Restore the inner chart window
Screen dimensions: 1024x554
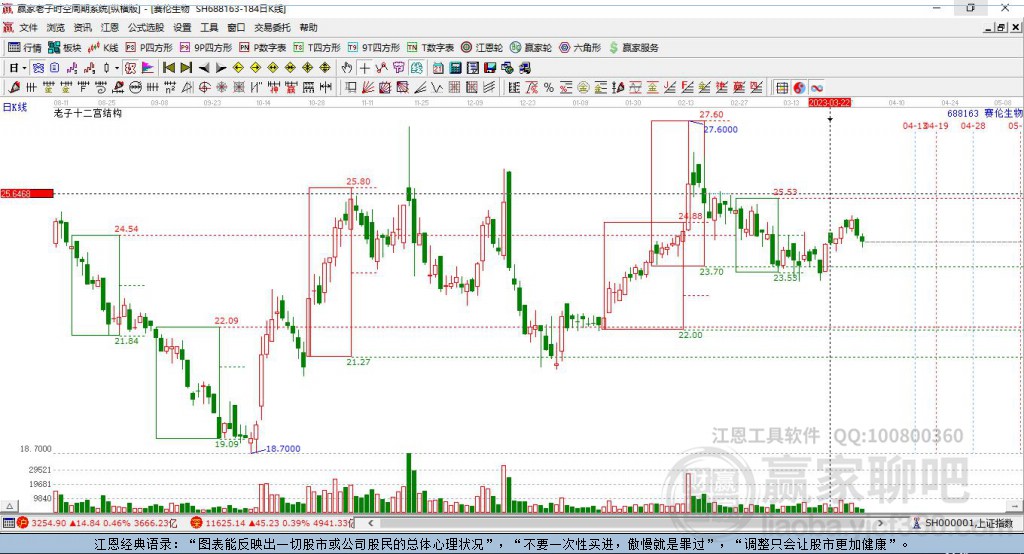pyautogui.click(x=1001, y=27)
